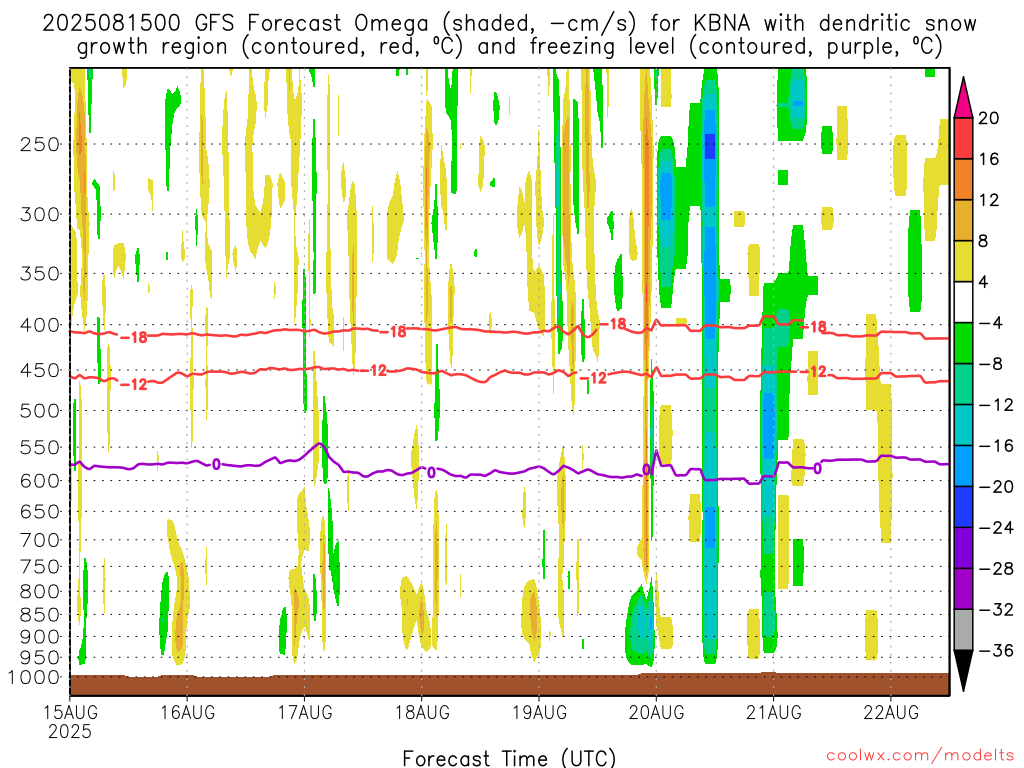
Task: Click the magenta-purple -32 to -28 colorbar swatch
Action: point(963,589)
